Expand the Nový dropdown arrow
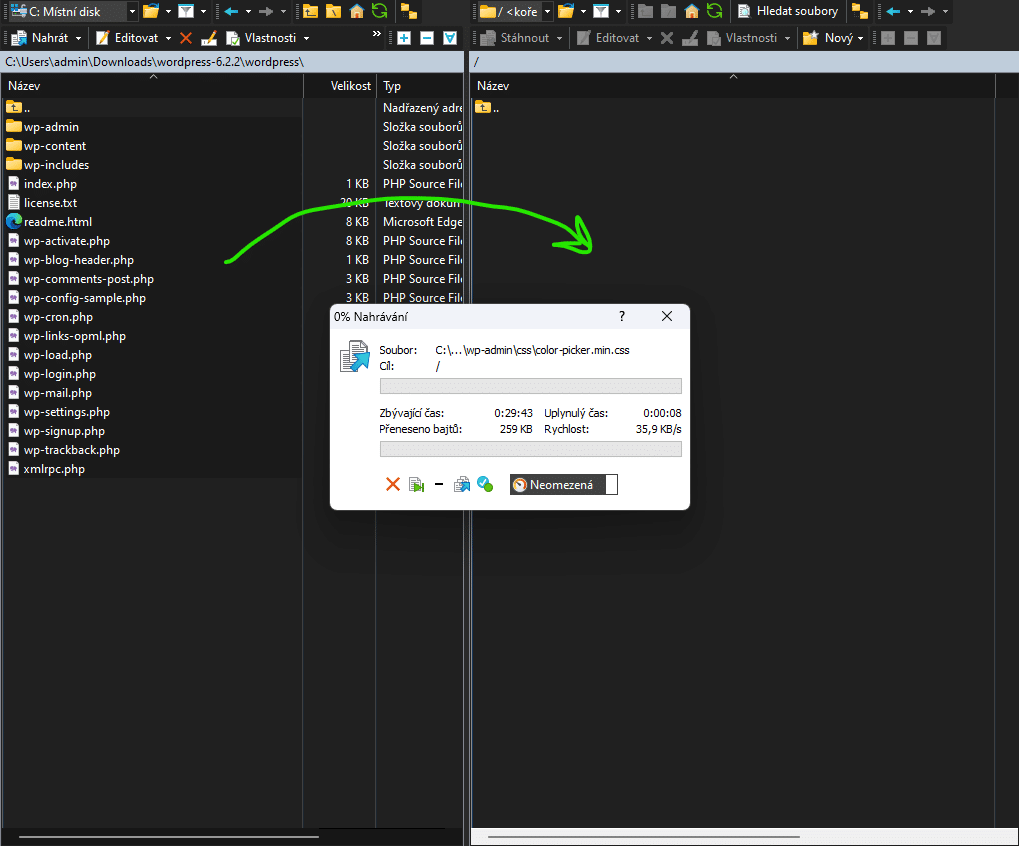This screenshot has width=1019, height=846. pos(860,38)
